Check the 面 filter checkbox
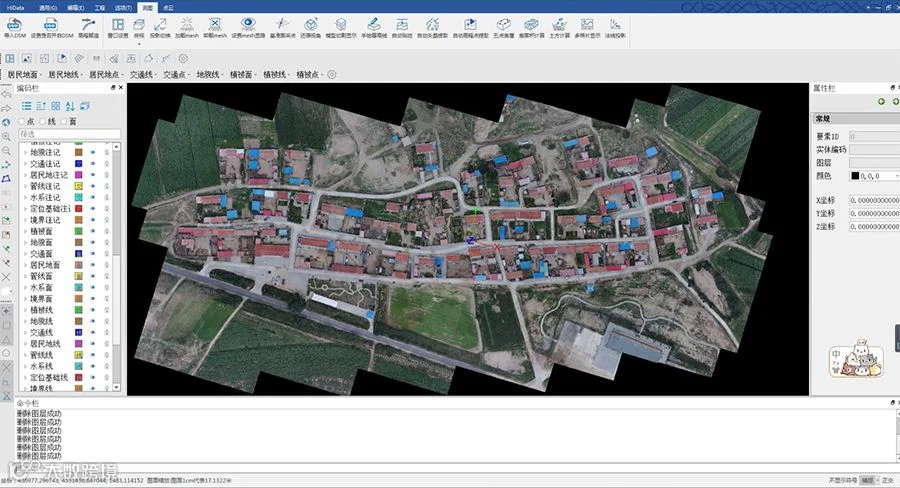900x488 pixels. (x=62, y=120)
